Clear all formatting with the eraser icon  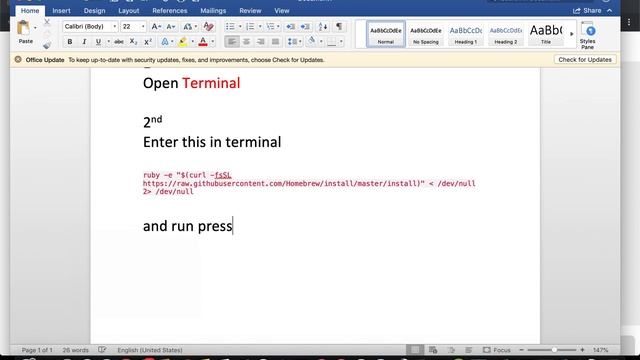point(209,27)
